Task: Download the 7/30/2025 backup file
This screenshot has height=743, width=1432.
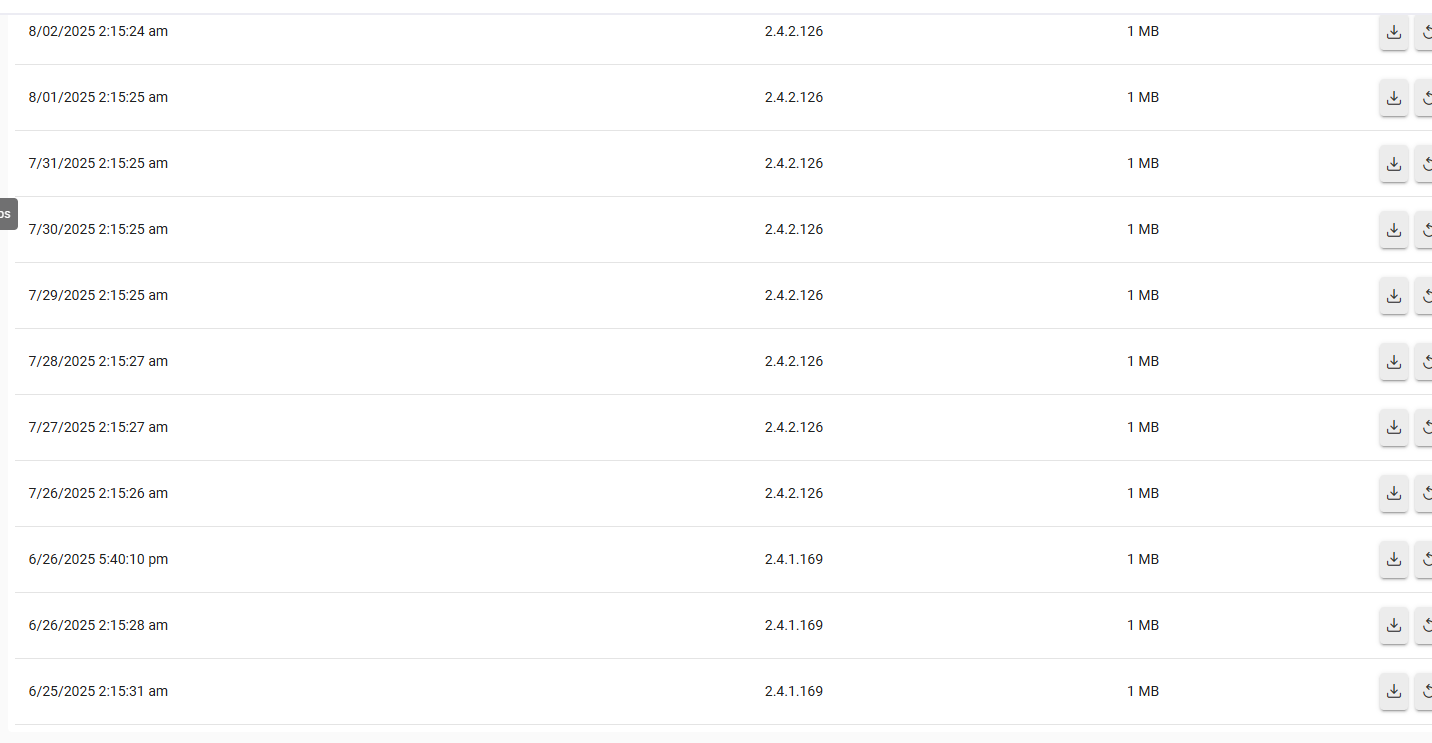Action: point(1393,230)
